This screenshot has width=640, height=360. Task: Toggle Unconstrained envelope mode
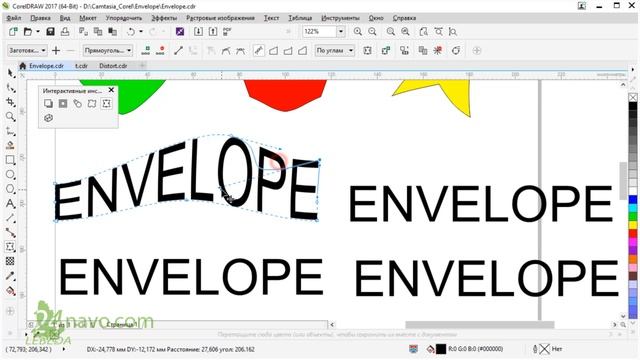pos(258,51)
